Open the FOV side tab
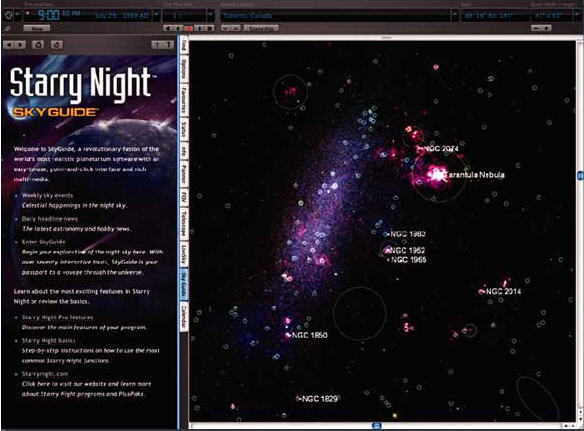Screen dimensions: 584x431 coord(184,197)
